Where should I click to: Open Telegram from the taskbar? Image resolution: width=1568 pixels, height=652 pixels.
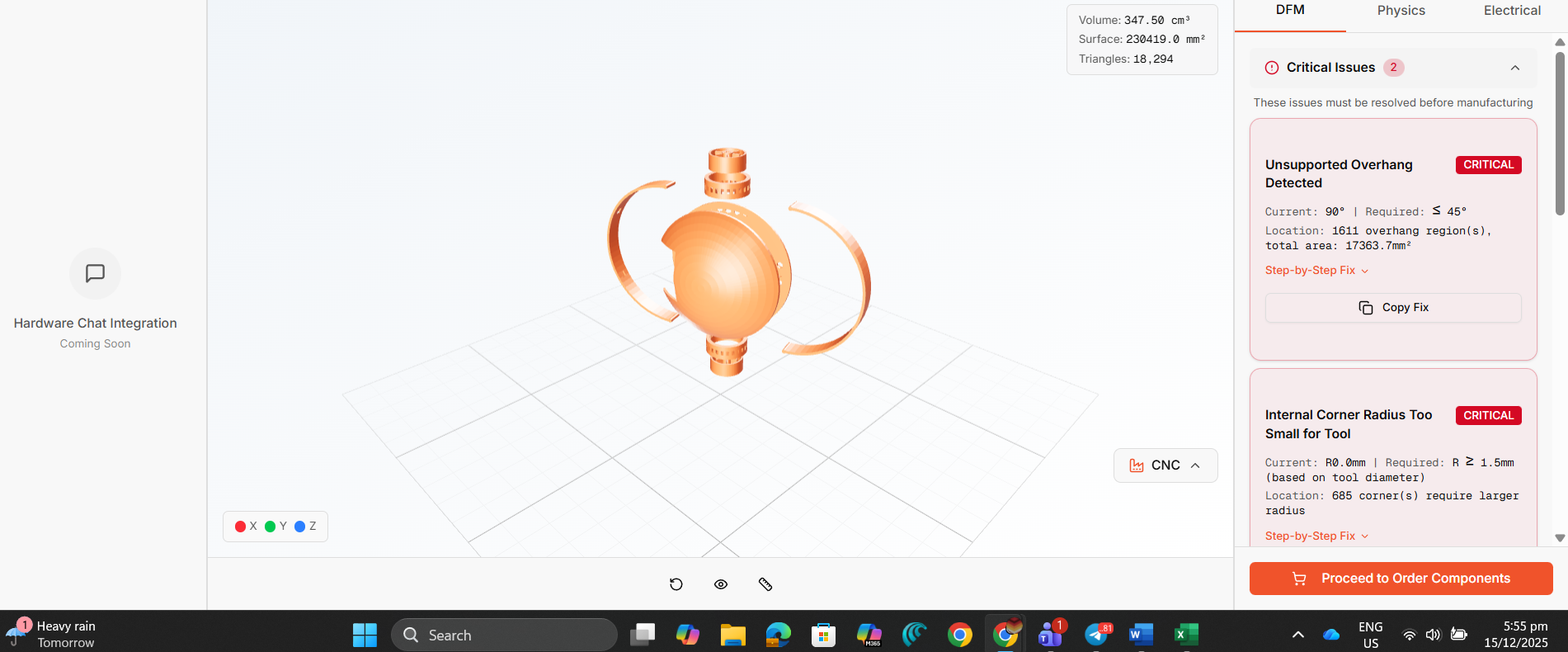(x=1097, y=635)
